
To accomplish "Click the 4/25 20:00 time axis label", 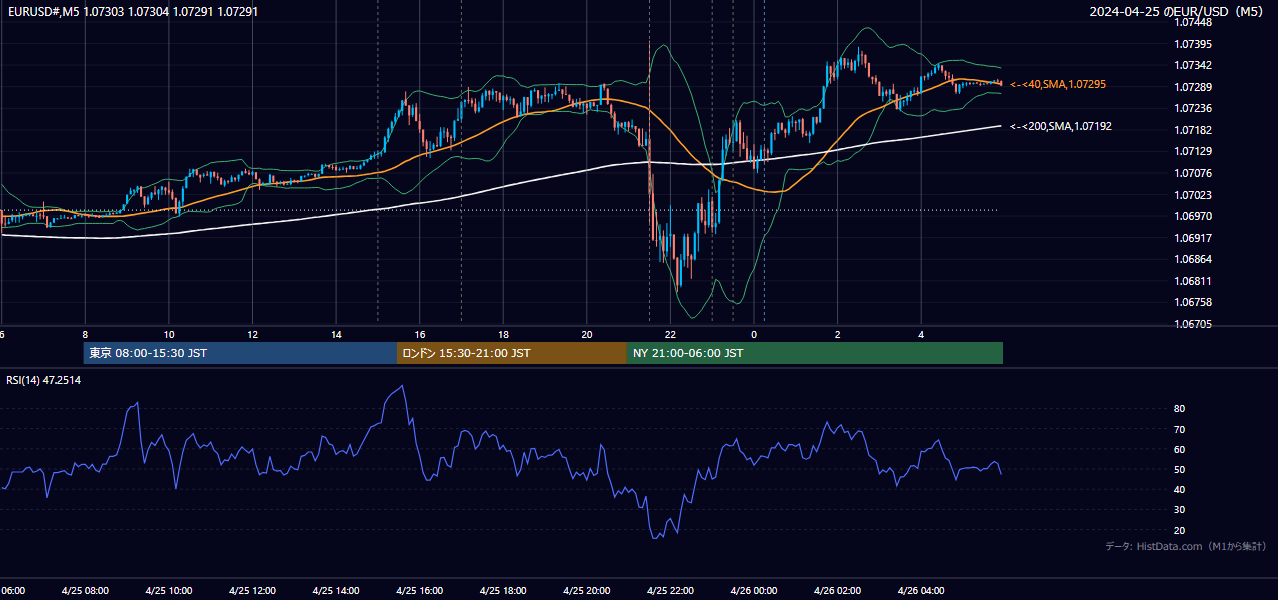I will coord(586,590).
